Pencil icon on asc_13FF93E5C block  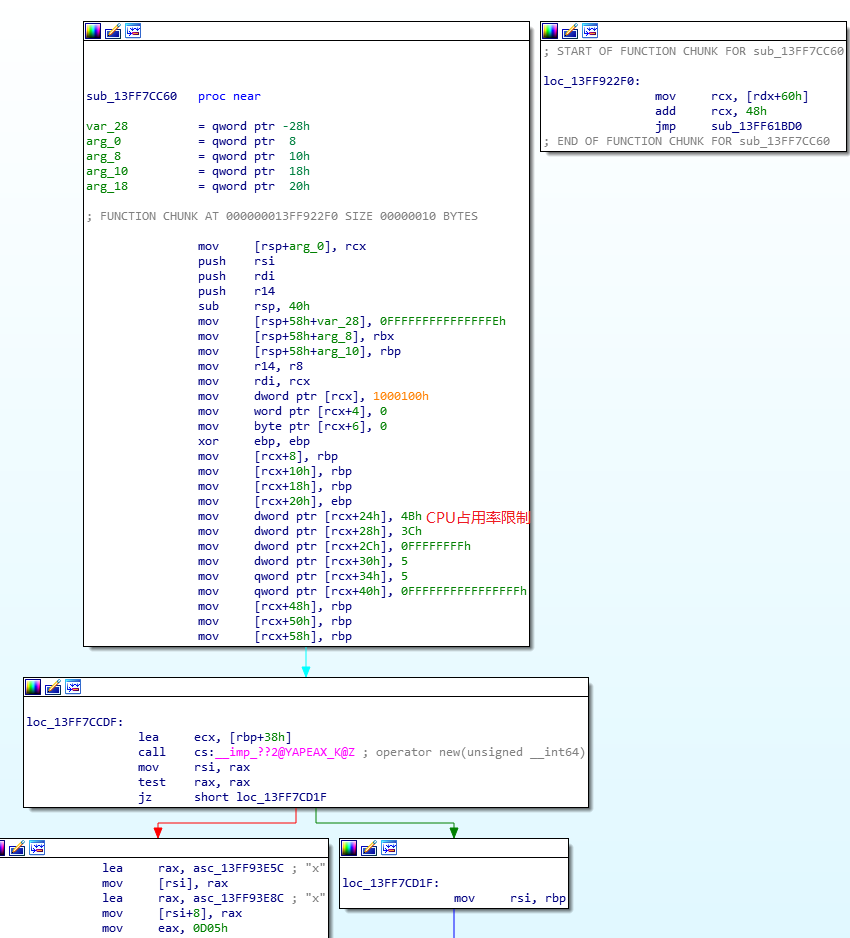click(x=17, y=848)
